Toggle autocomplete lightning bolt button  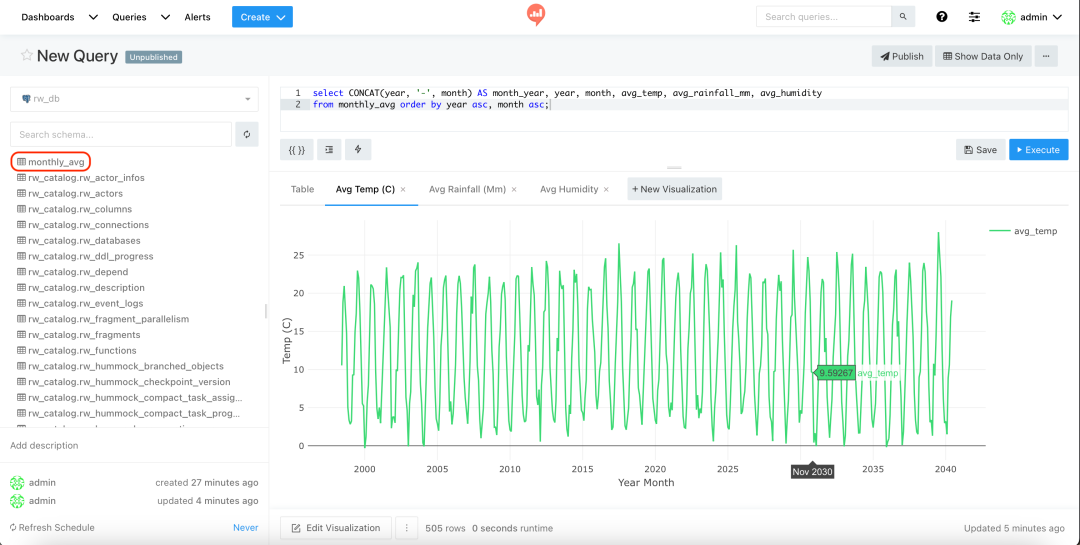tap(358, 150)
